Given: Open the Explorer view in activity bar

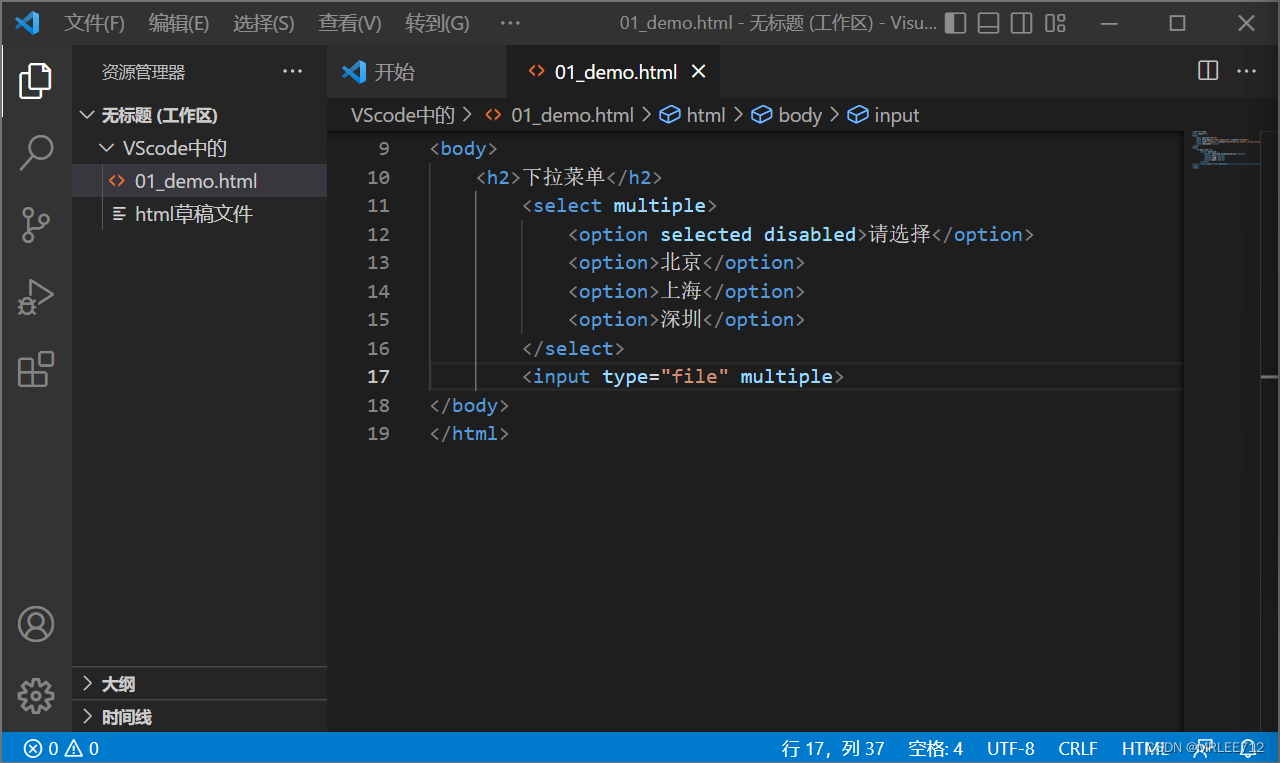Looking at the screenshot, I should point(36,81).
